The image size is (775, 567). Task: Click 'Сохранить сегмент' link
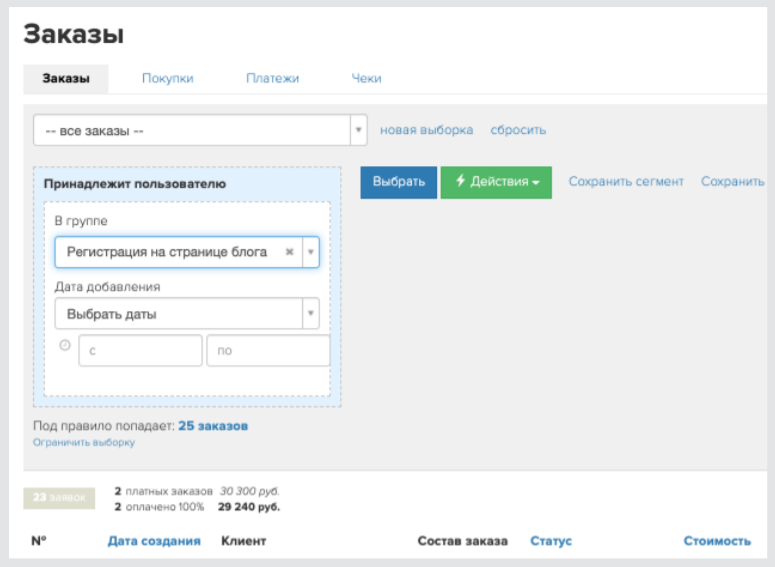pyautogui.click(x=626, y=181)
